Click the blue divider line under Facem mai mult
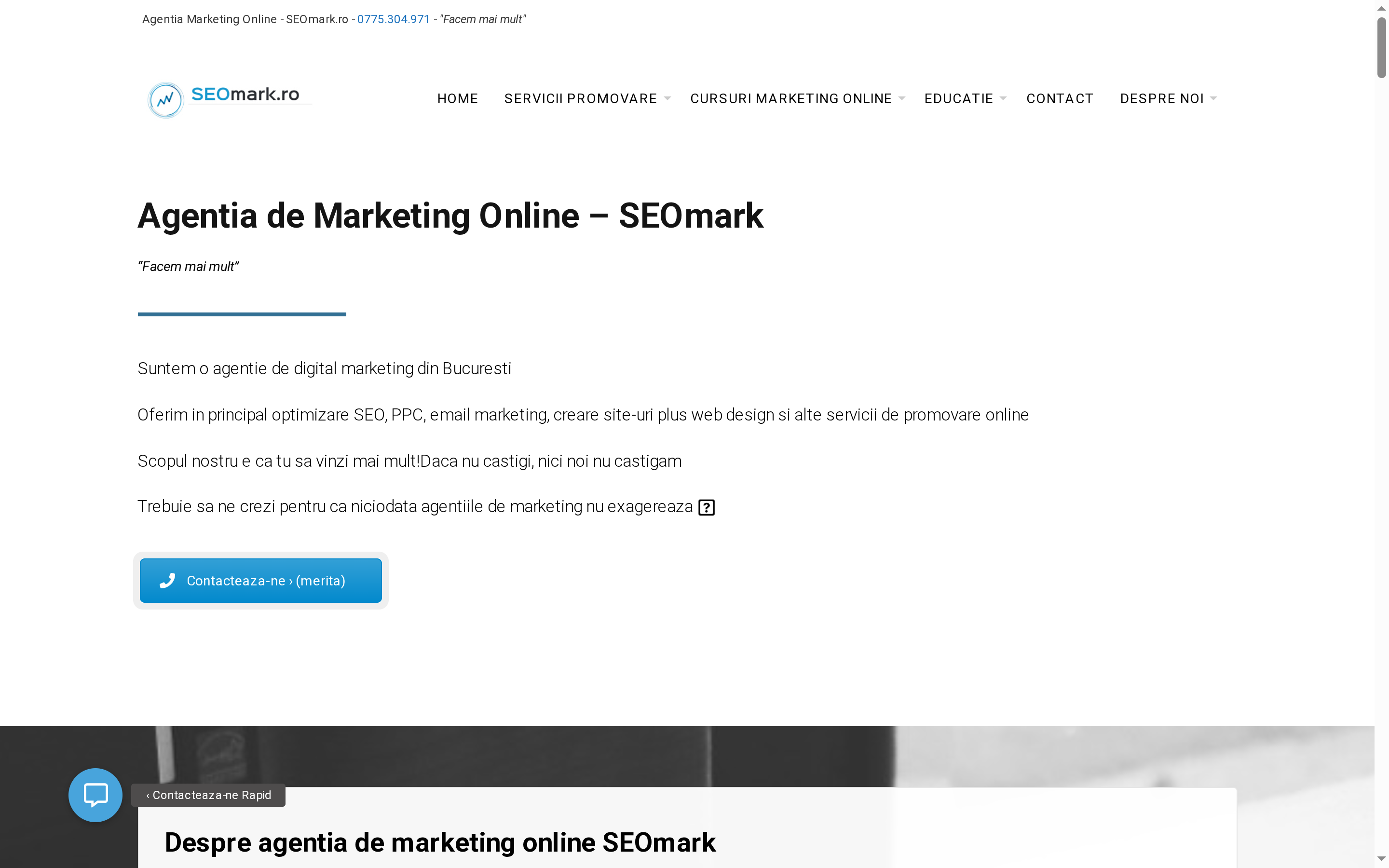Viewport: 1389px width, 868px height. click(242, 314)
